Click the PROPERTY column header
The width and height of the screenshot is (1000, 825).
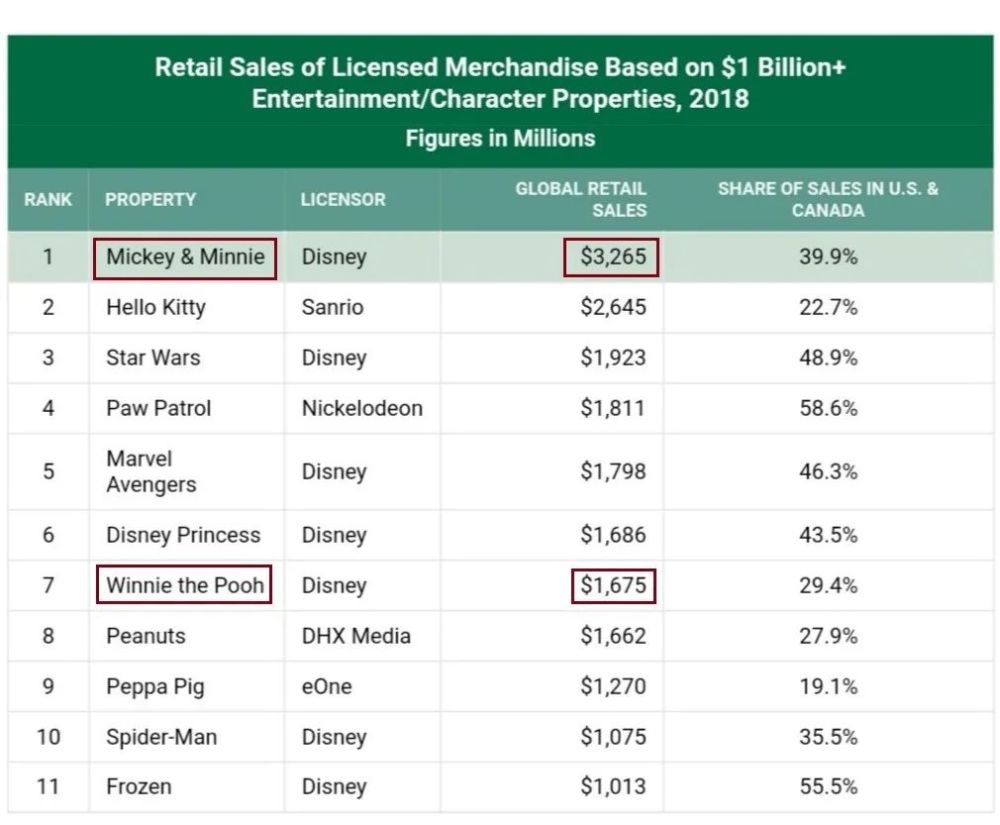point(150,199)
